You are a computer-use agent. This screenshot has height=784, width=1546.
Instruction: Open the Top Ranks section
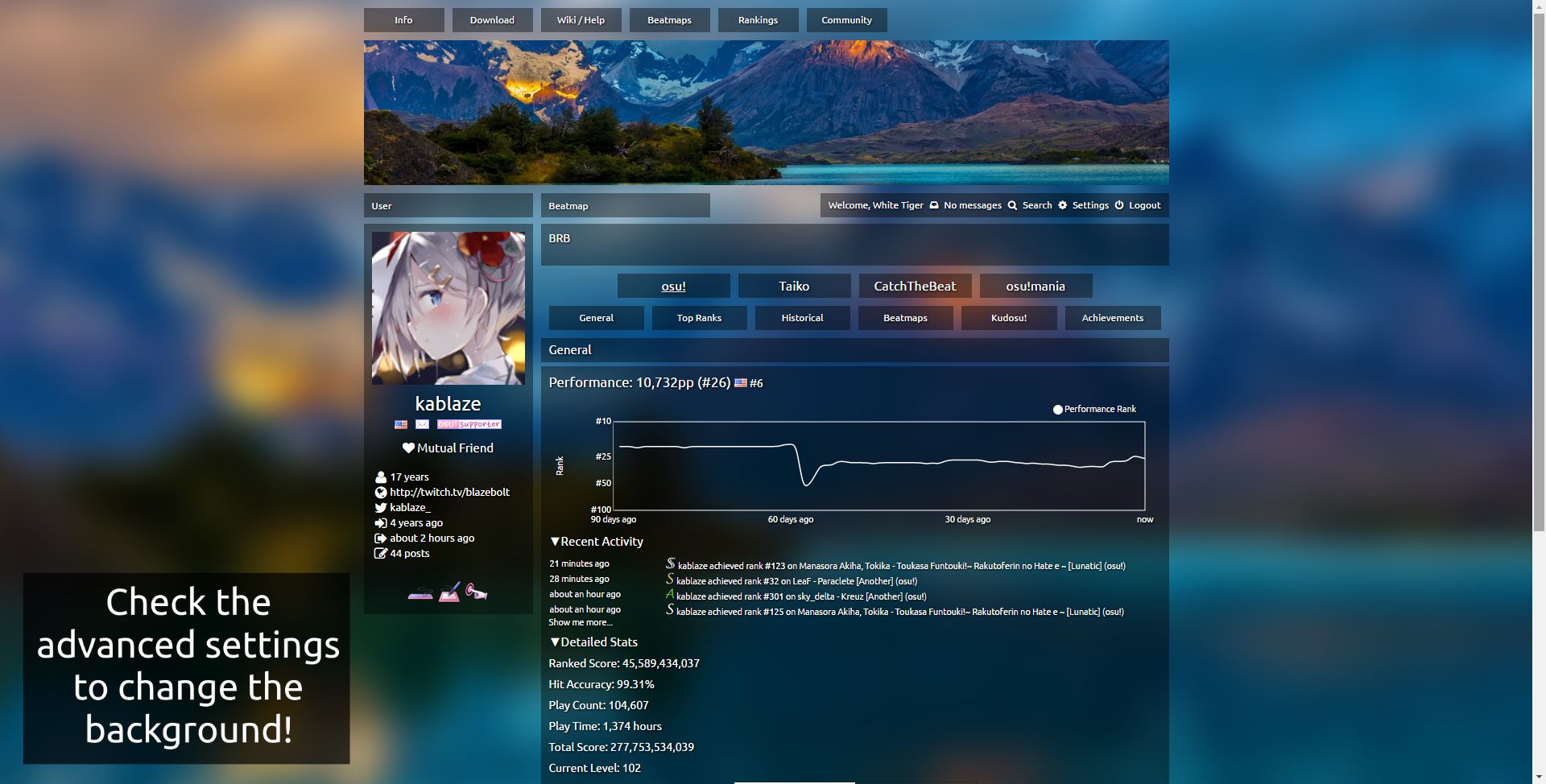699,318
